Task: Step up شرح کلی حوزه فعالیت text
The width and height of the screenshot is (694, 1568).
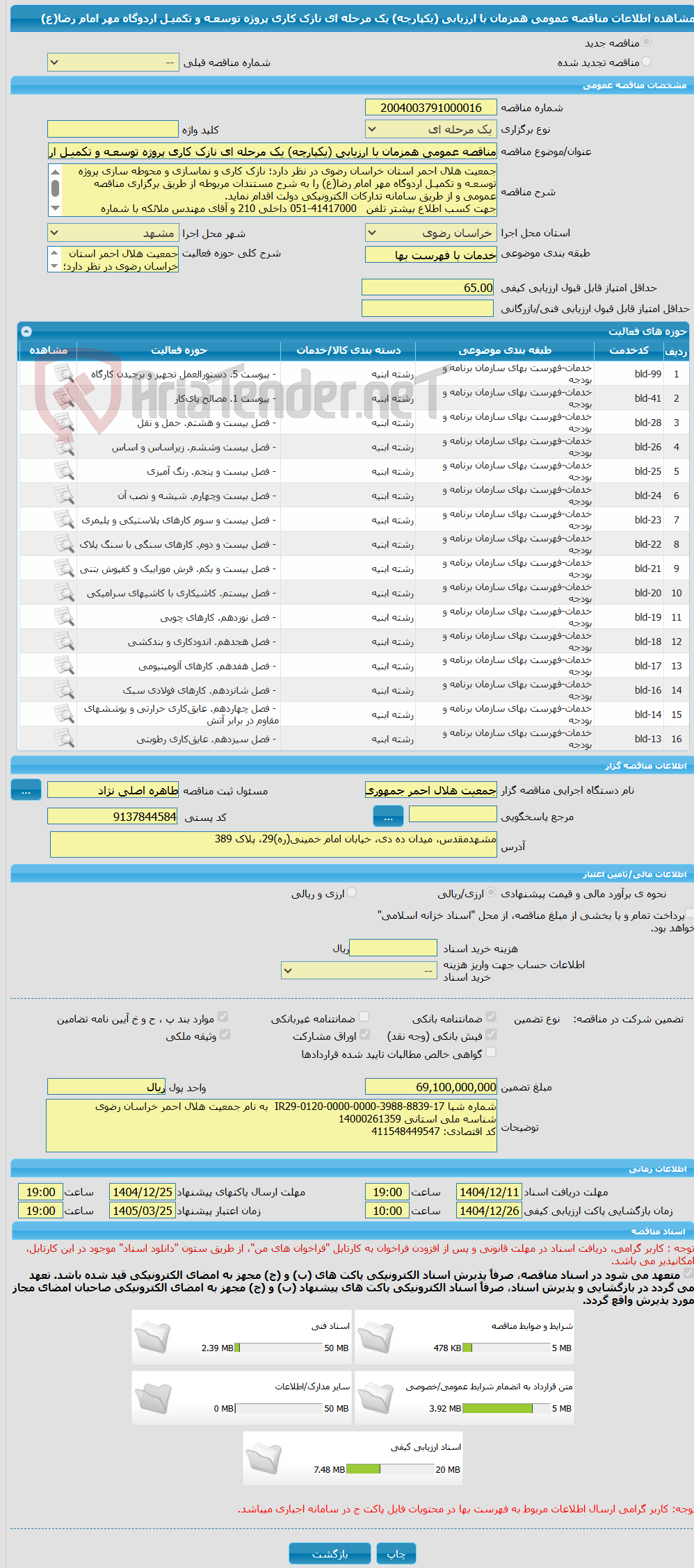Action: click(54, 253)
